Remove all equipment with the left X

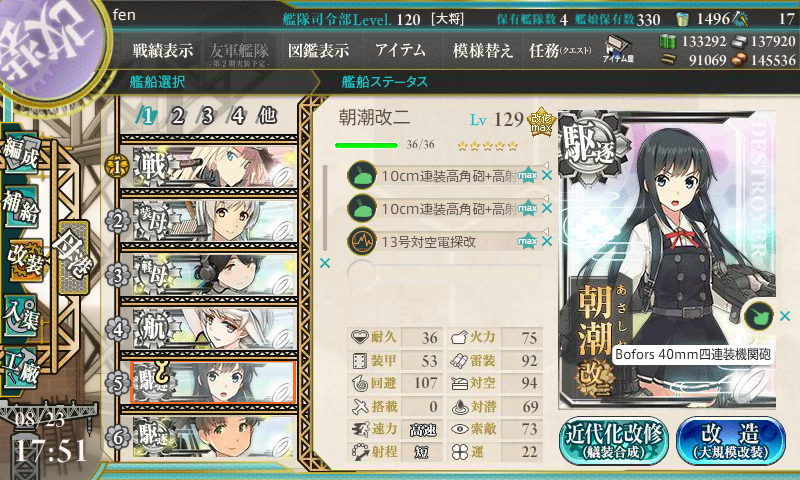point(325,263)
